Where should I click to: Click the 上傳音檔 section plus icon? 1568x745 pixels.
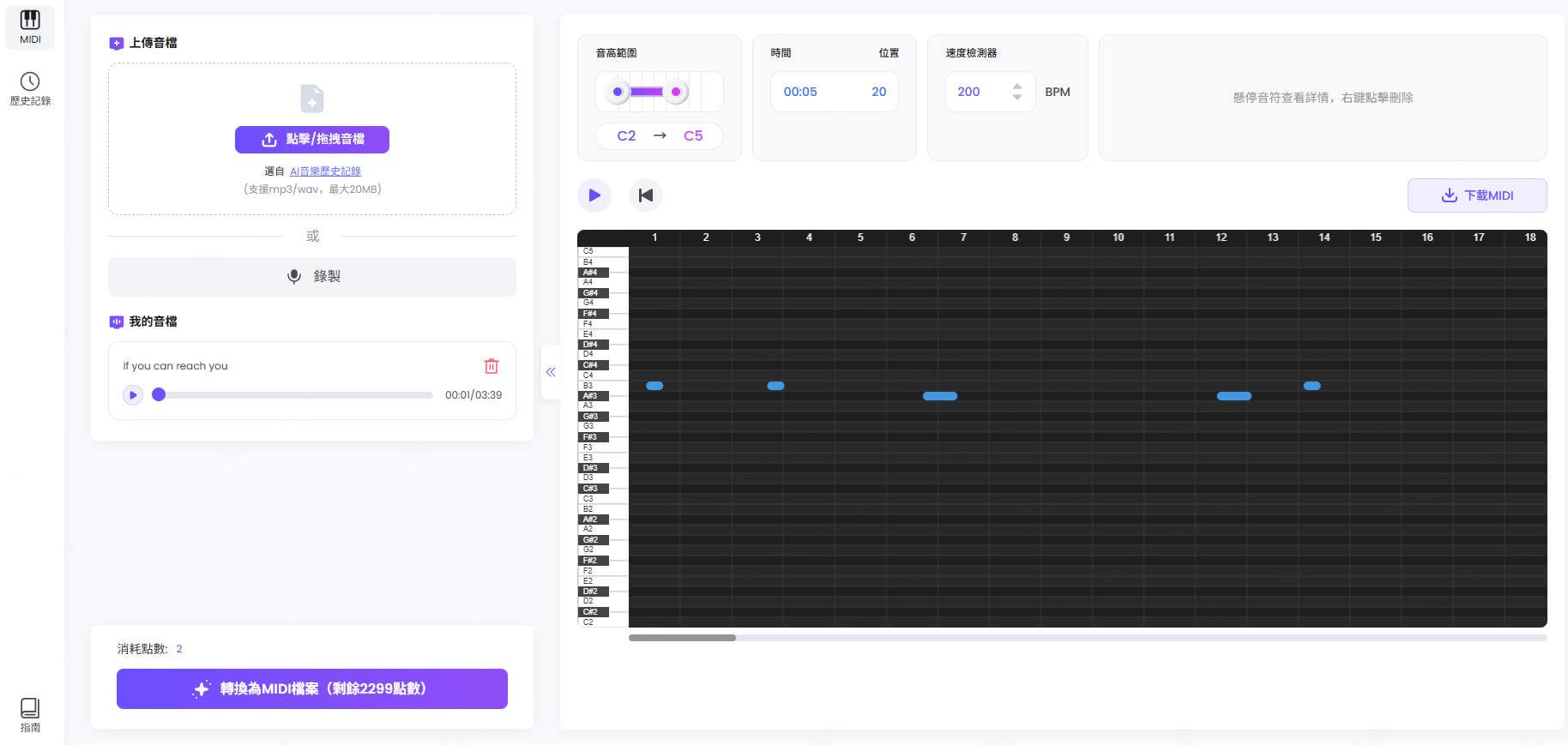(x=117, y=43)
